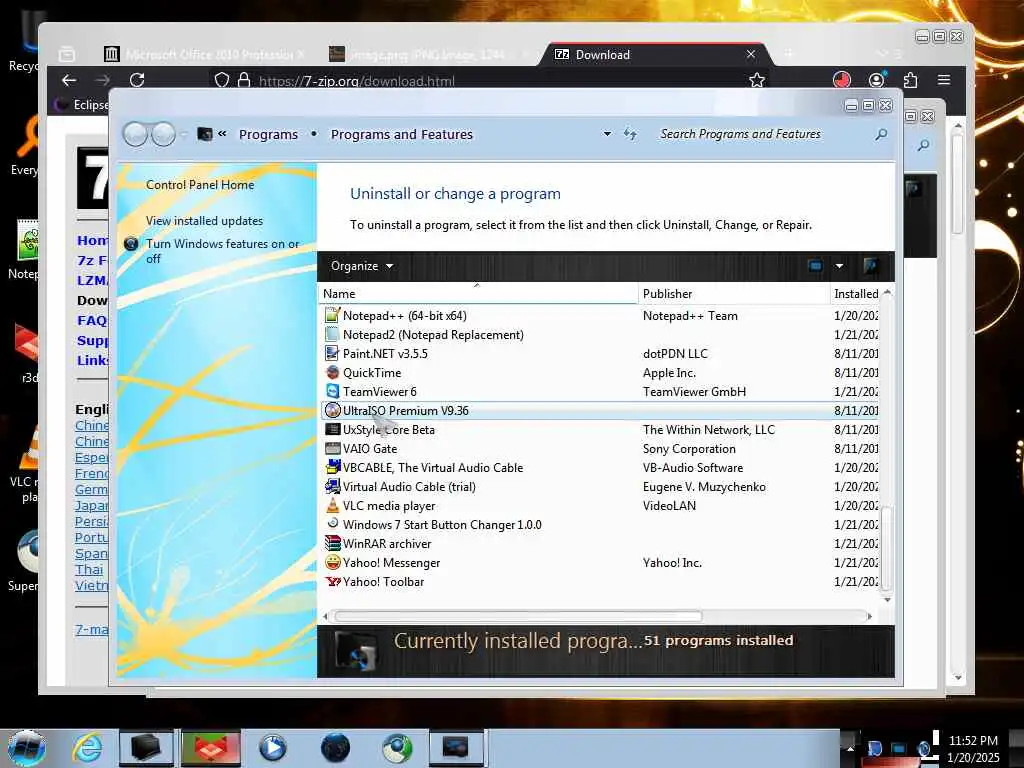Click scroll-down arrow of program list
The width and height of the screenshot is (1024, 768).
[887, 600]
